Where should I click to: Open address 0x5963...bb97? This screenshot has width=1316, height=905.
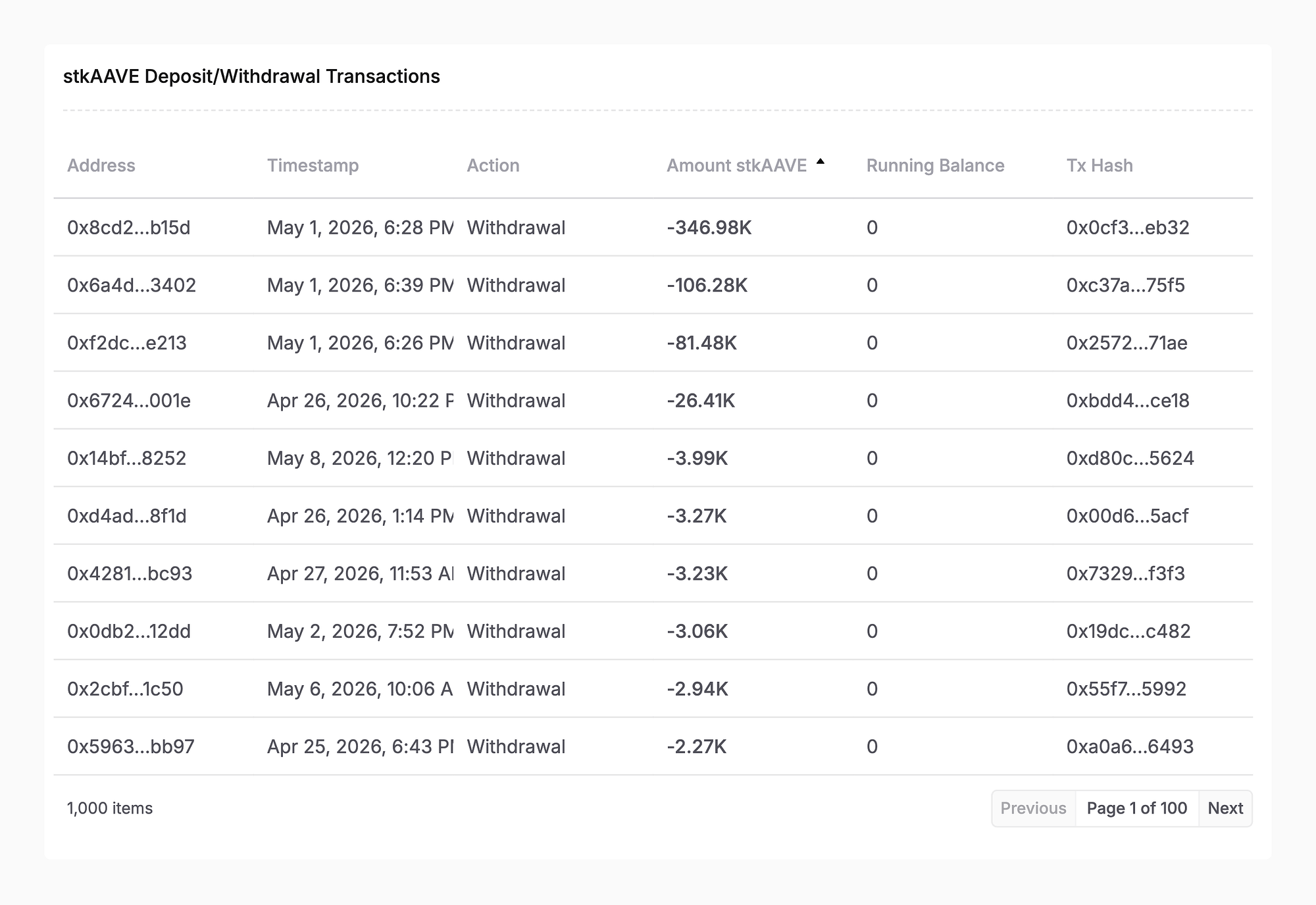click(x=131, y=747)
